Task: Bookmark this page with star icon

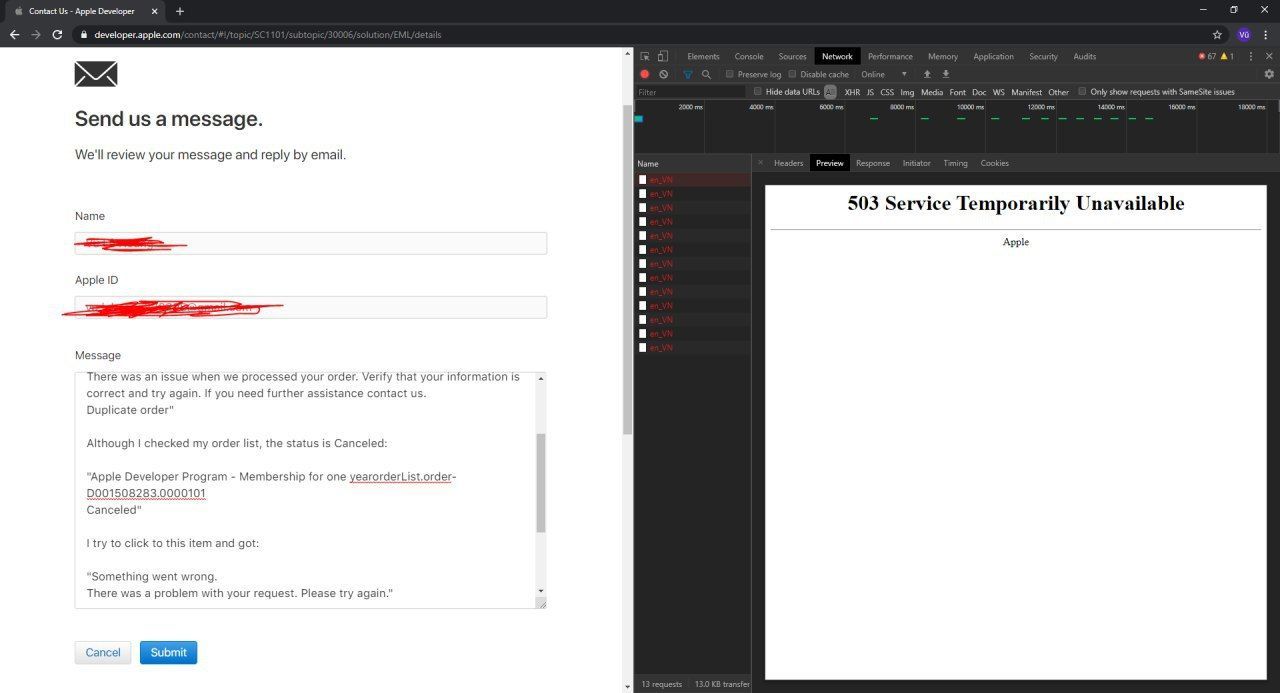Action: click(x=1217, y=34)
